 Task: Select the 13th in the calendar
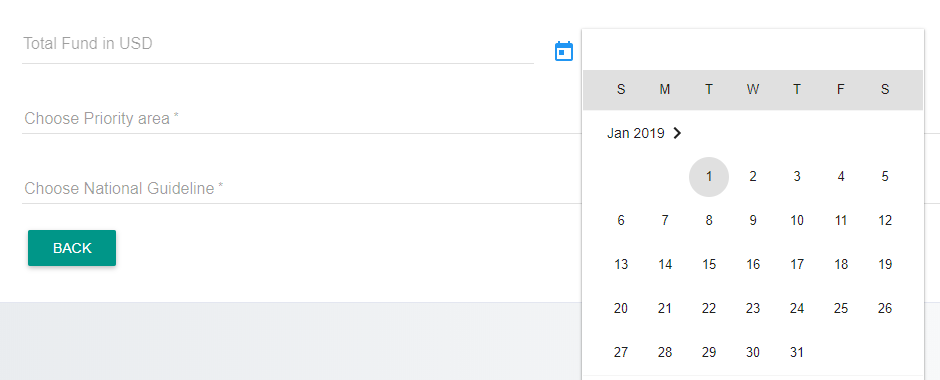(621, 264)
